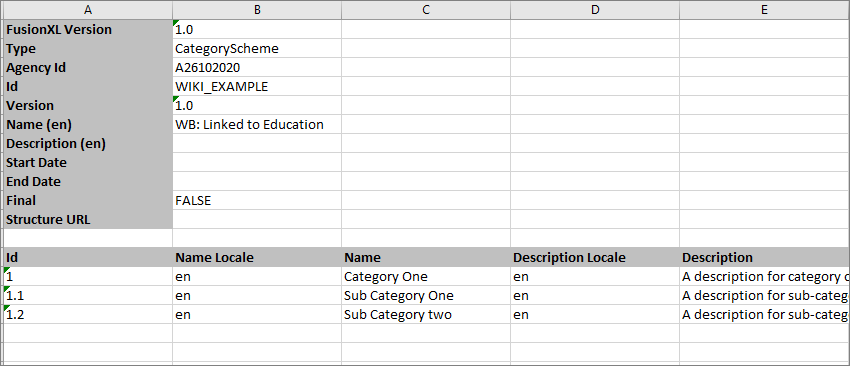Click the FALSE value next to Final
This screenshot has width=850, height=366.
coord(257,201)
